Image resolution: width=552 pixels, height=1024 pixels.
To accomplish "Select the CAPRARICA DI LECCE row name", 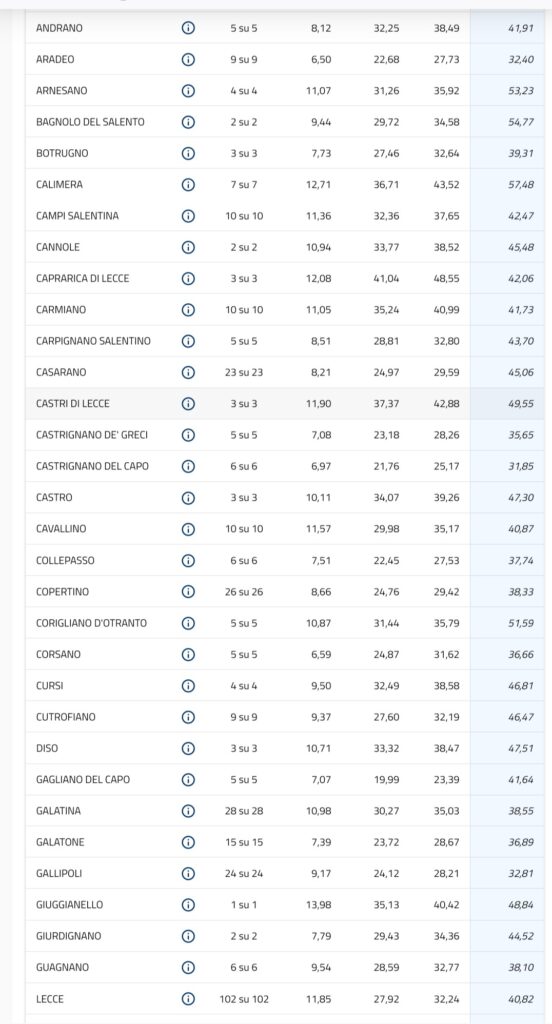I will [x=82, y=278].
